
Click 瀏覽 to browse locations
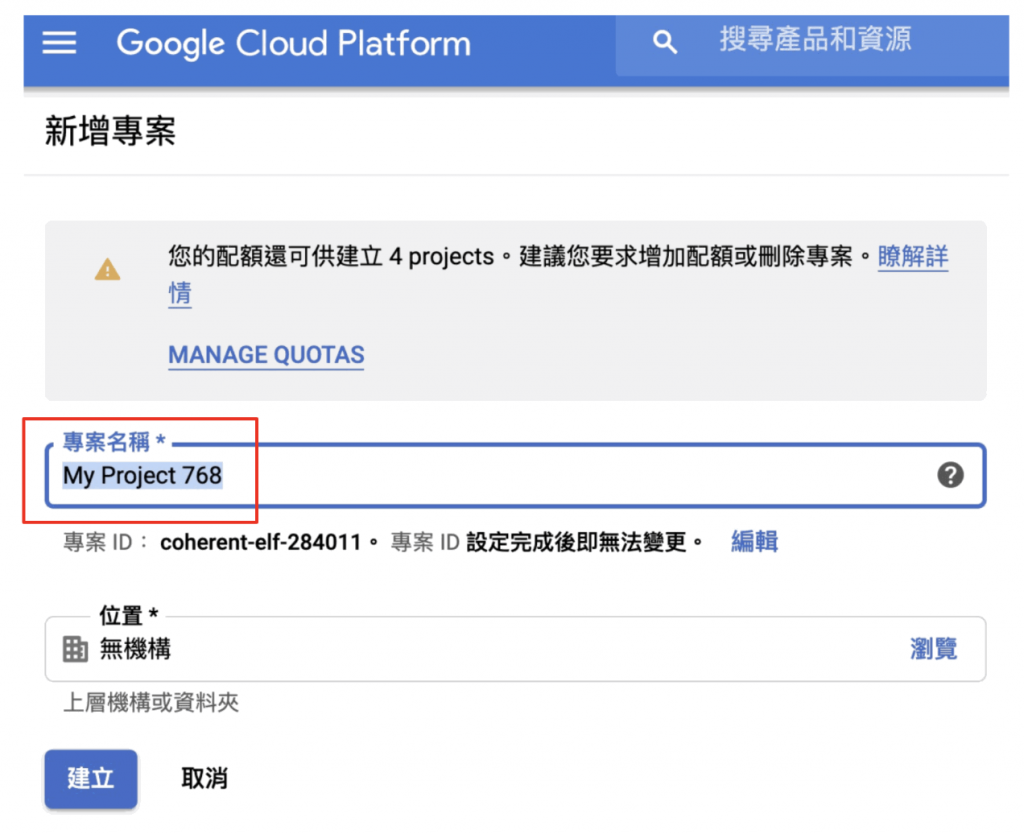pyautogui.click(x=933, y=649)
